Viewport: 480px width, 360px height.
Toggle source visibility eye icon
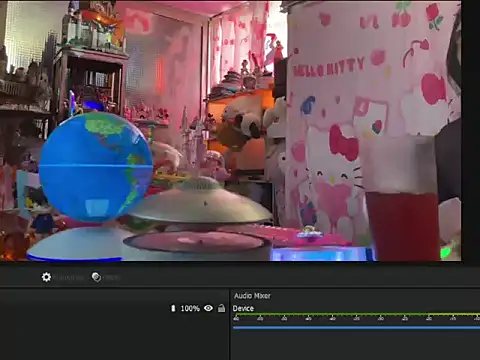208,308
